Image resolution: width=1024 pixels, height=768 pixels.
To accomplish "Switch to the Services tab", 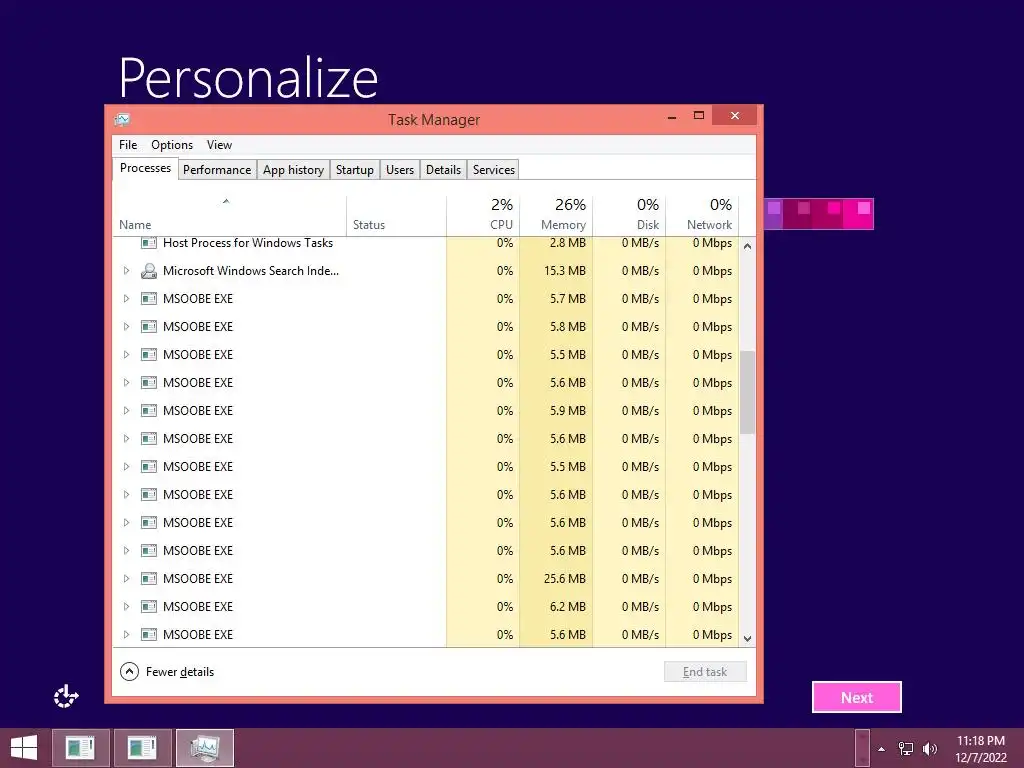I will pyautogui.click(x=494, y=170).
